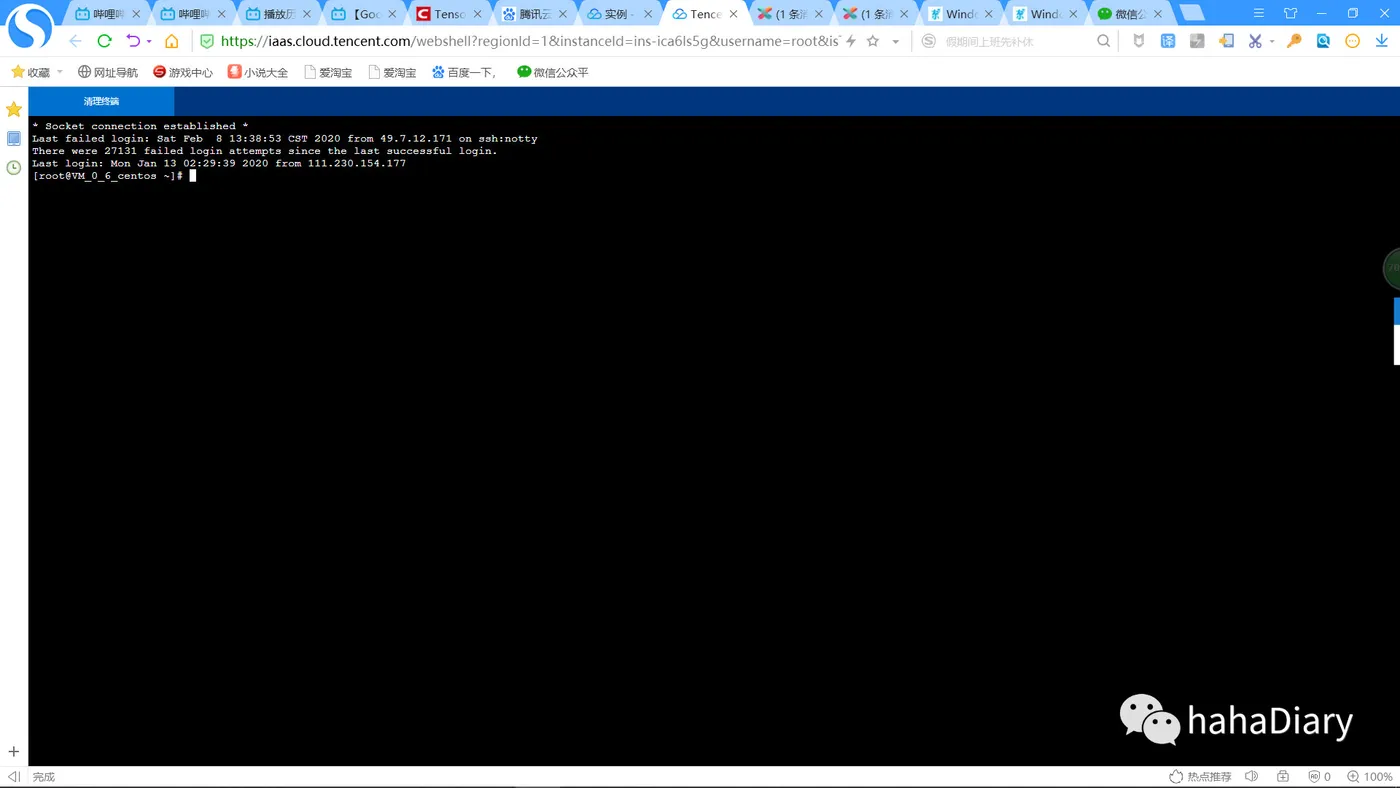Click the Sogou search input box
Viewport: 1400px width, 788px height.
[1018, 41]
